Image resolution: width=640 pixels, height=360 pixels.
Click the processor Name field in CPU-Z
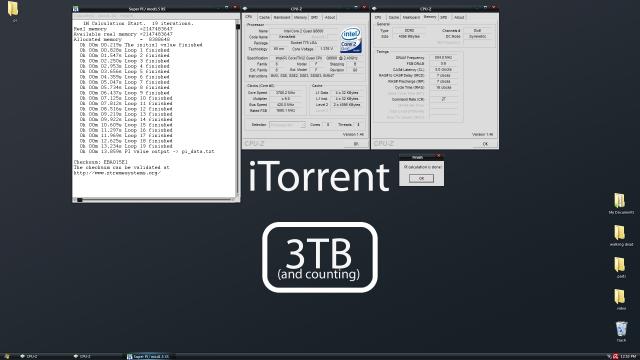(x=304, y=31)
